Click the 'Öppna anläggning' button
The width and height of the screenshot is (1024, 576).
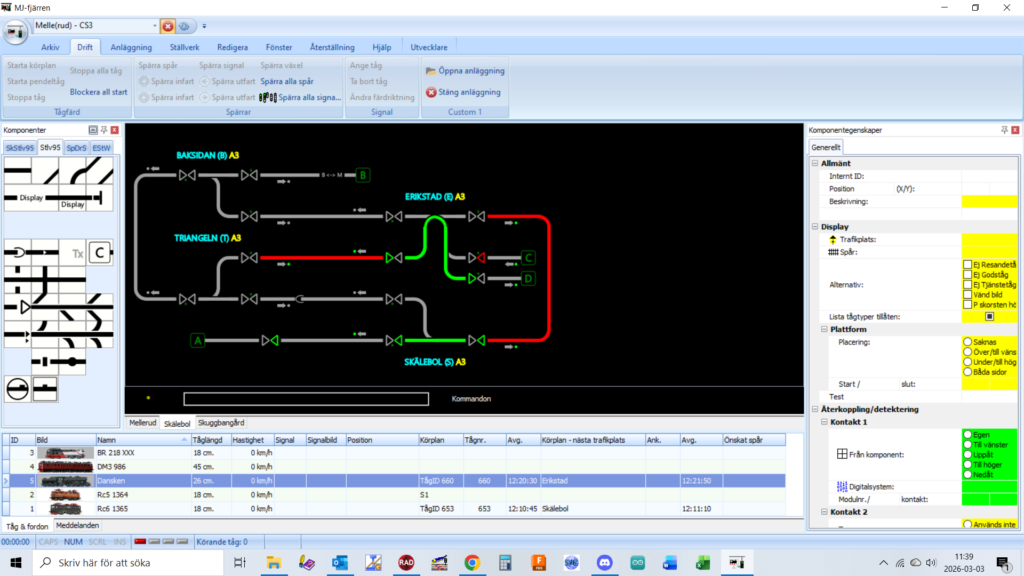464,71
